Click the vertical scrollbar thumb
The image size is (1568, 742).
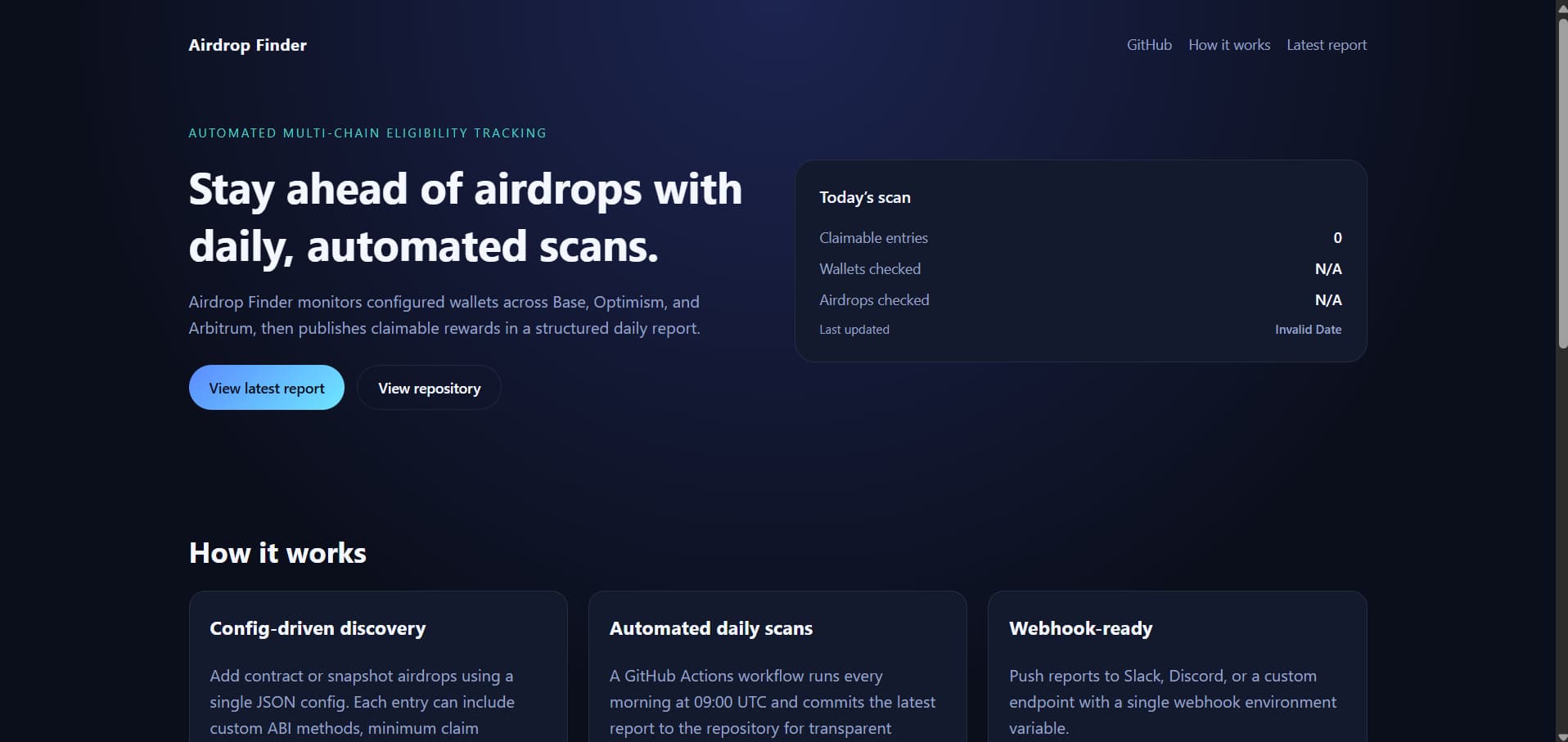point(1561,180)
